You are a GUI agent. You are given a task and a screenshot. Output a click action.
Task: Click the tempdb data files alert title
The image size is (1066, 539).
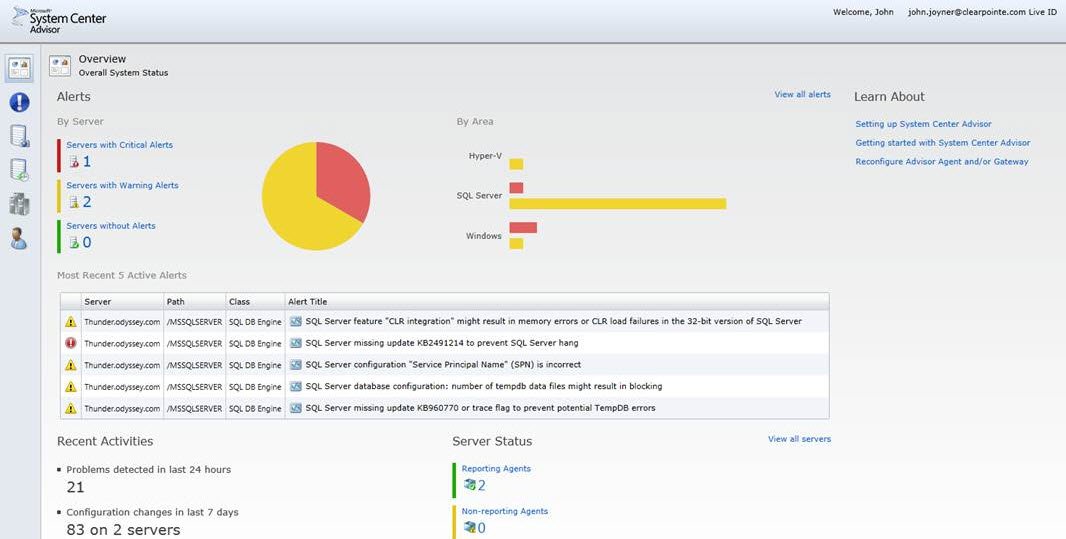(483, 387)
